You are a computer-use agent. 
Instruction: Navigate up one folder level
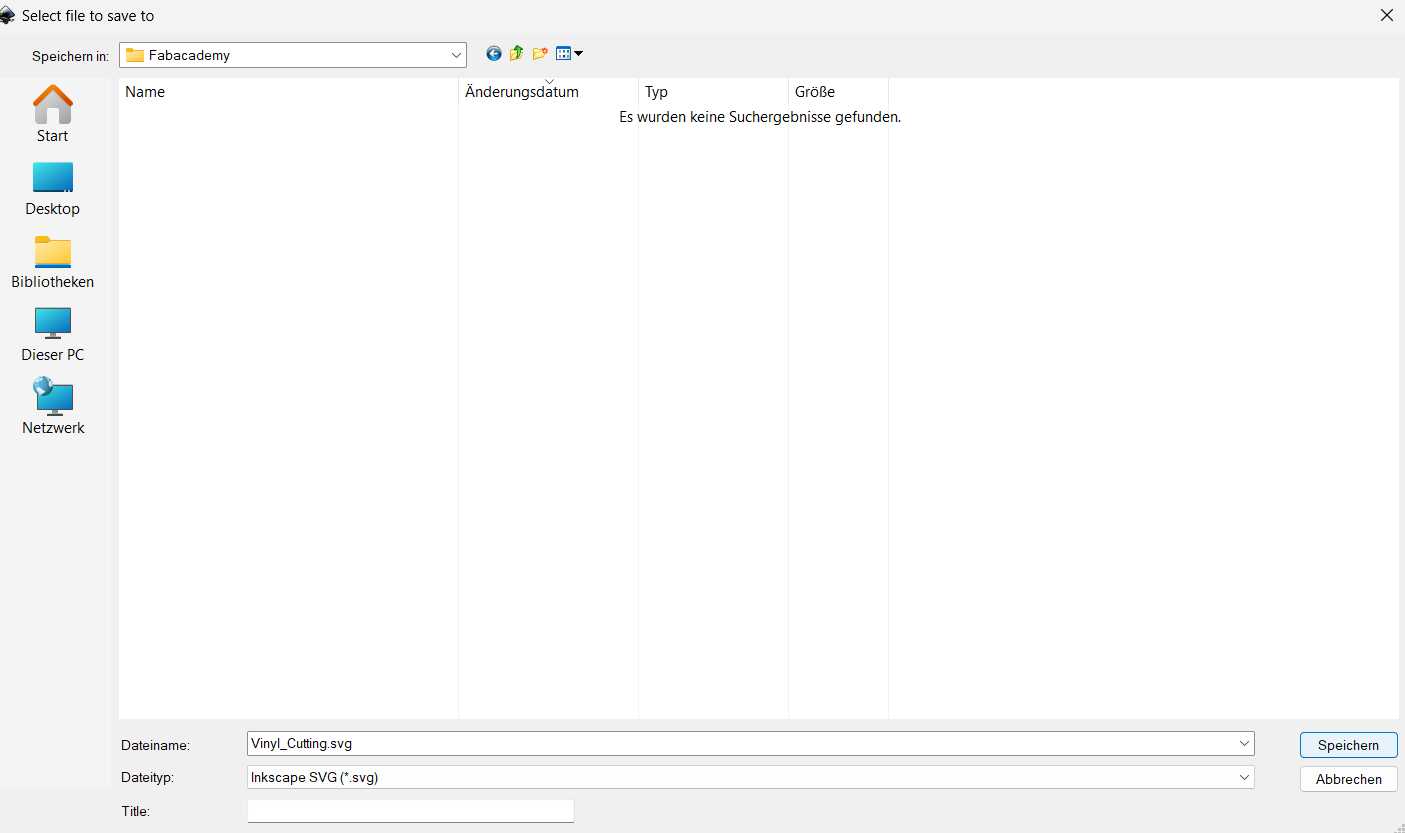point(516,53)
